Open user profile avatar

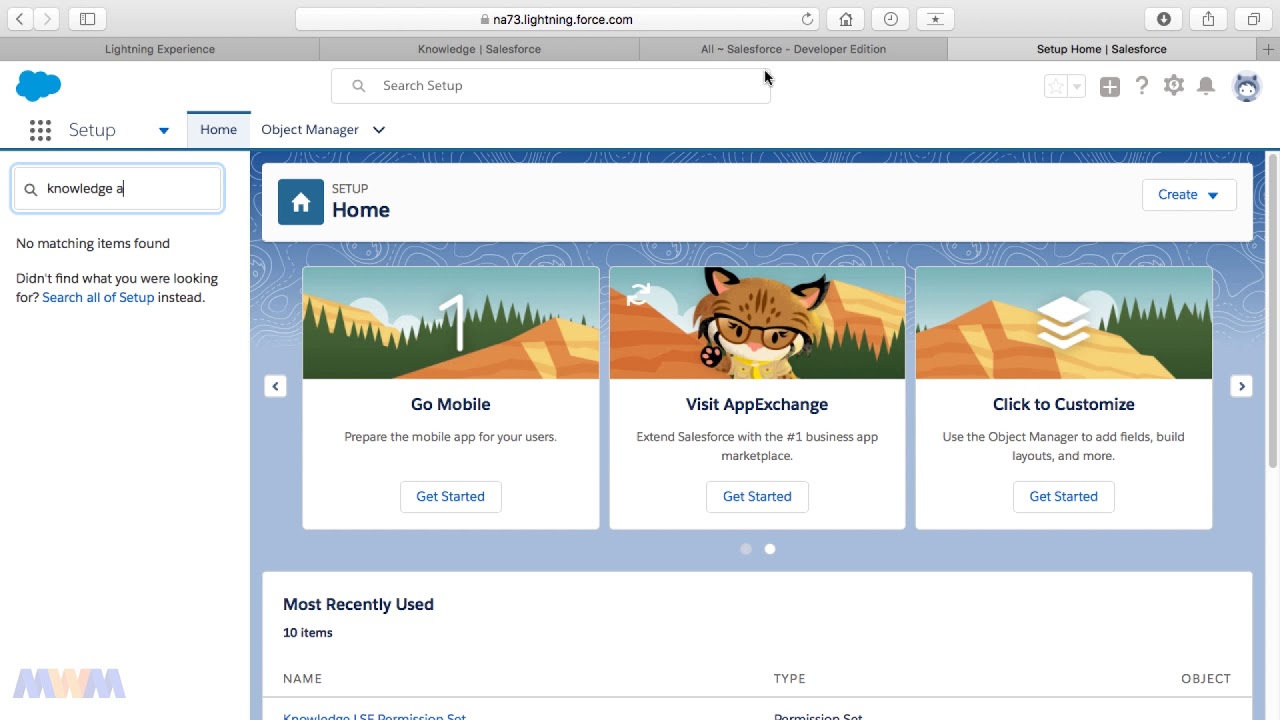click(x=1247, y=87)
